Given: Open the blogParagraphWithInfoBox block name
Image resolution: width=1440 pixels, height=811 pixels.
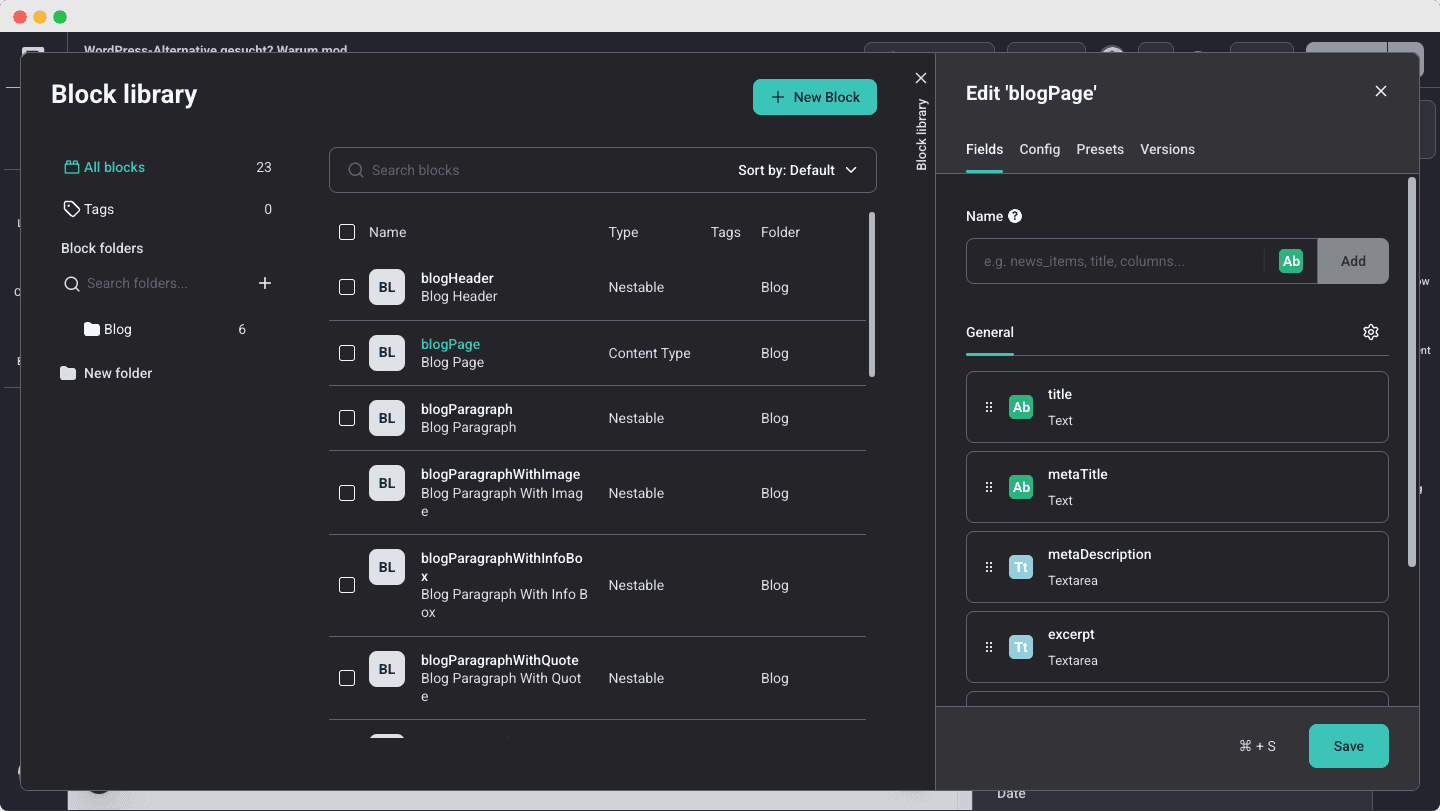Looking at the screenshot, I should 501,567.
